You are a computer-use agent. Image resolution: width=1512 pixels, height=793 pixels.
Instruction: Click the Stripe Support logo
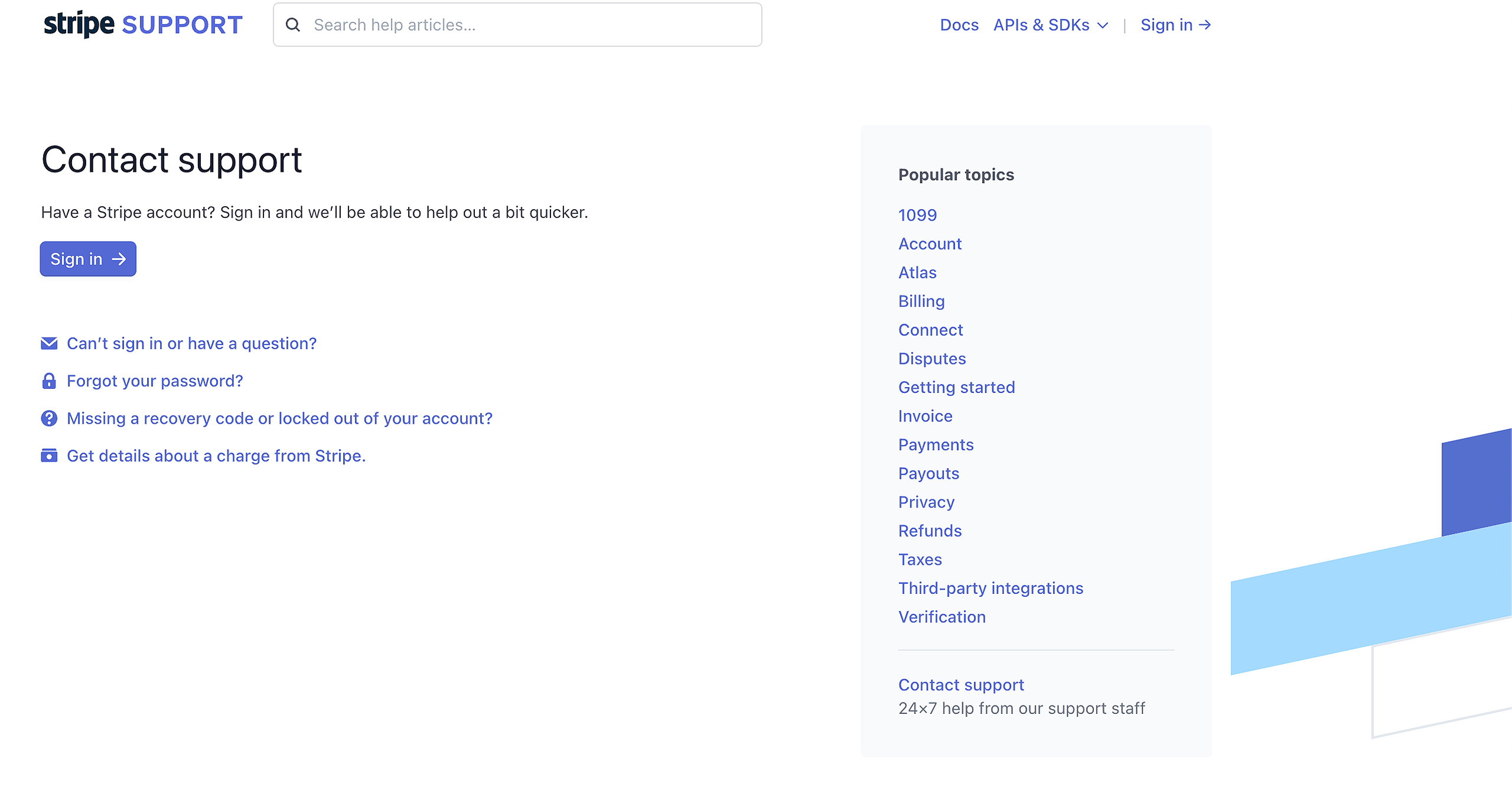(143, 25)
